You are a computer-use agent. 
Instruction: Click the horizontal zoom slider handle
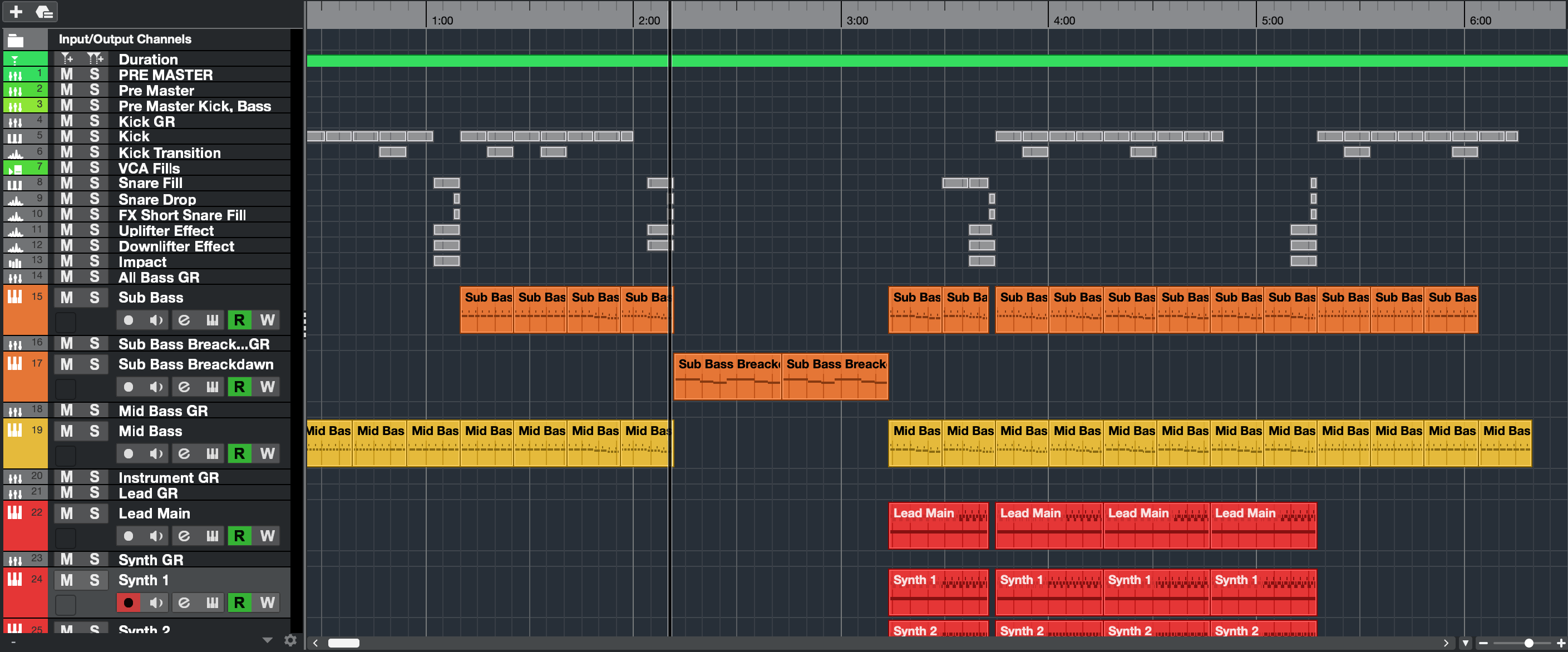pos(1528,643)
